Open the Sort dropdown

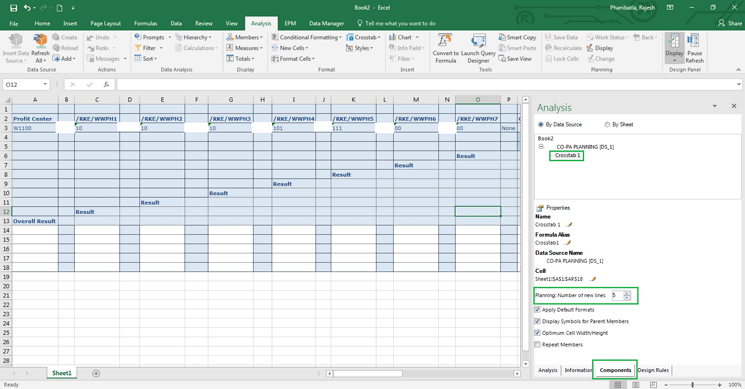pyautogui.click(x=145, y=58)
